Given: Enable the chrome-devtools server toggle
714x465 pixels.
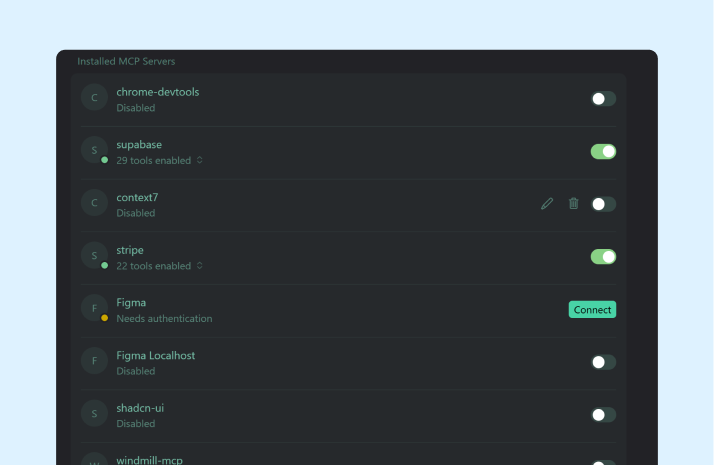Looking at the screenshot, I should tap(603, 99).
